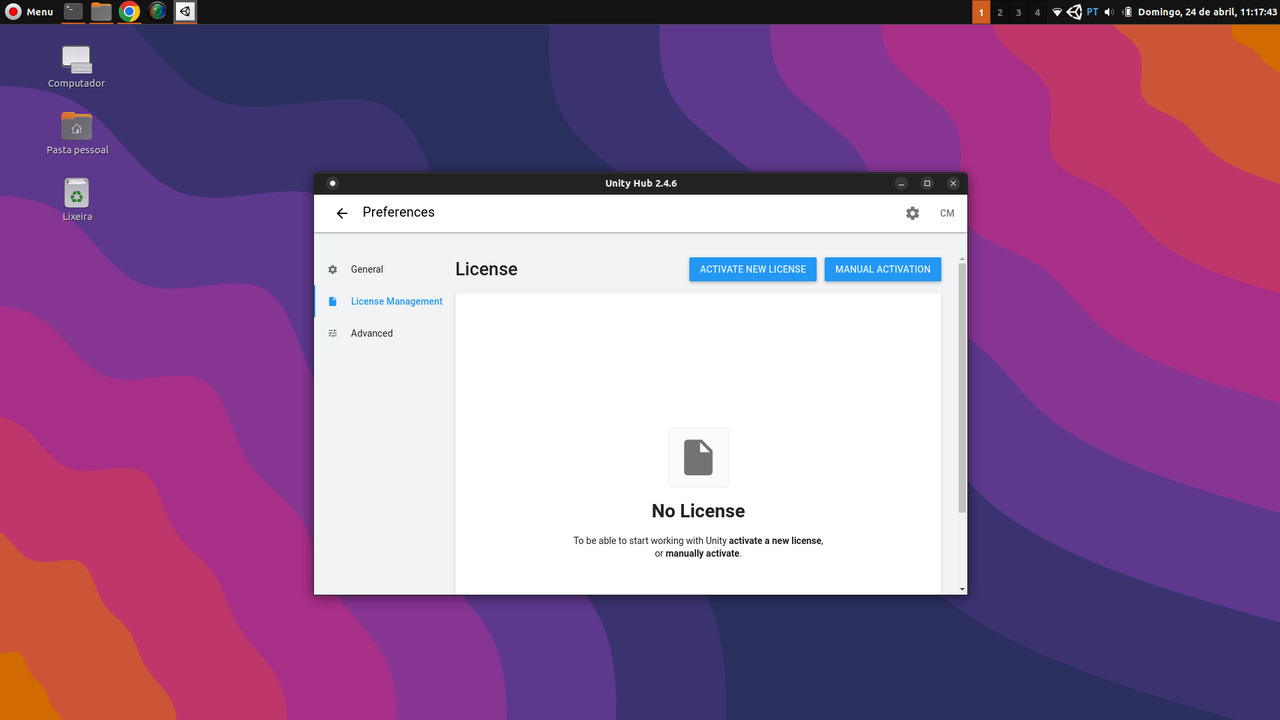
Task: Open the panel Menu button
Action: [x=29, y=12]
